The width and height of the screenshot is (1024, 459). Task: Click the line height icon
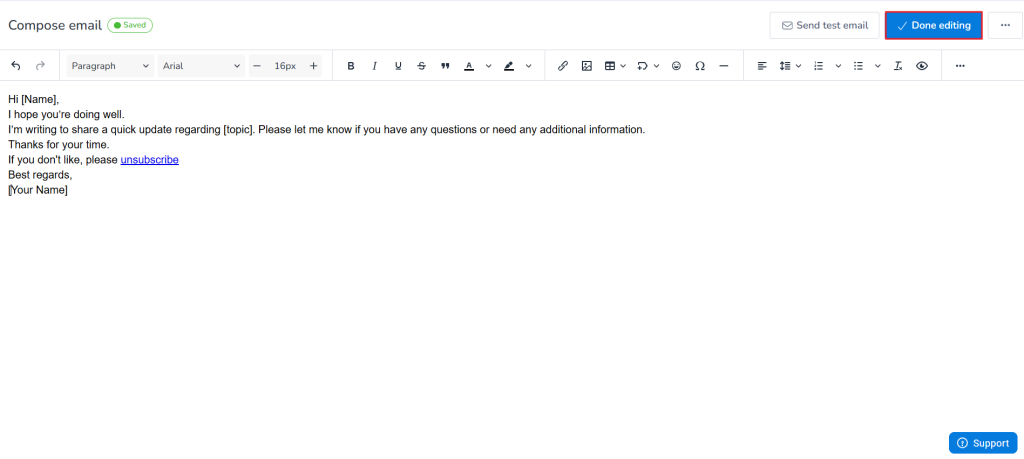(x=785, y=66)
